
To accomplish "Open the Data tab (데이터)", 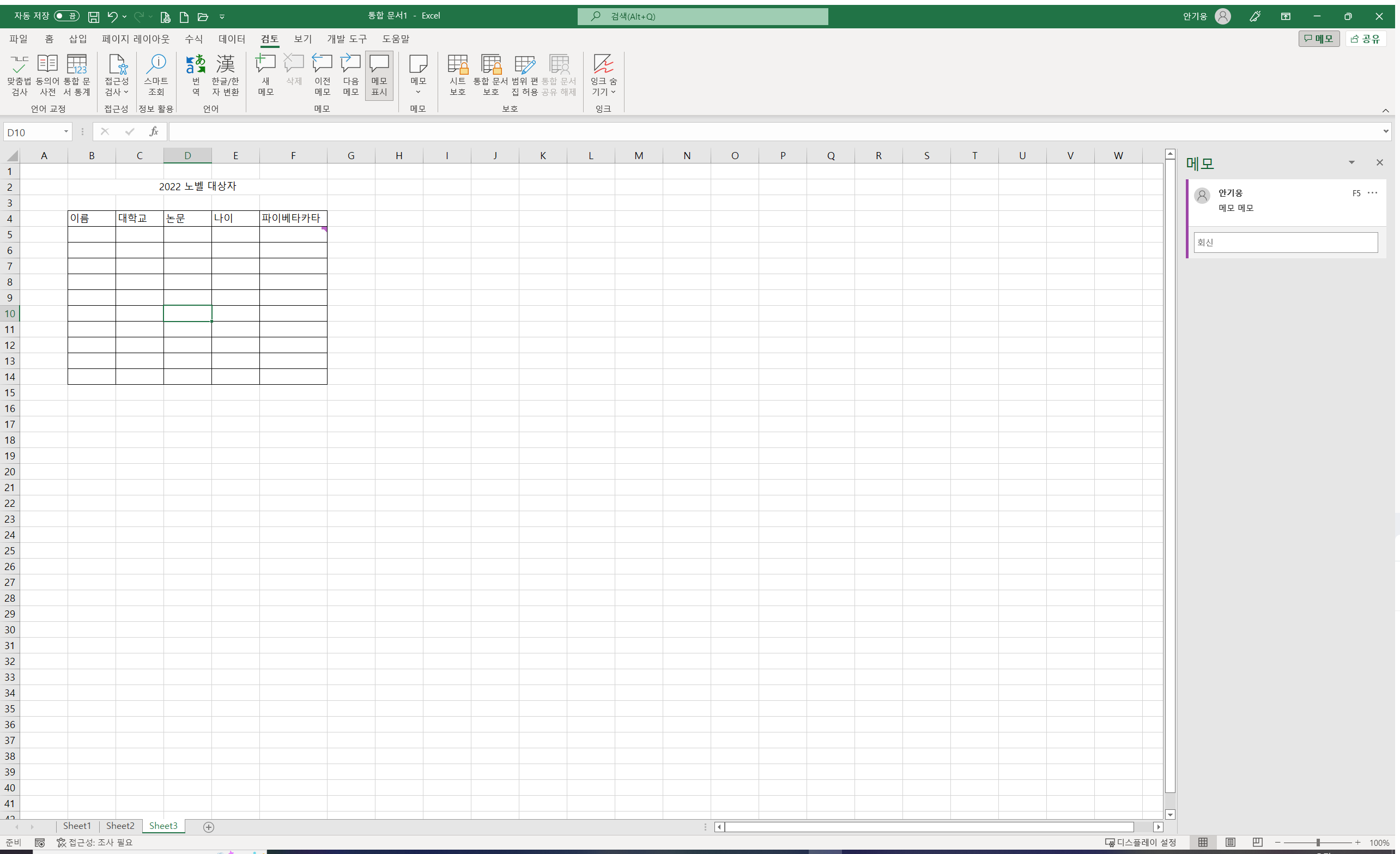I will click(x=231, y=39).
